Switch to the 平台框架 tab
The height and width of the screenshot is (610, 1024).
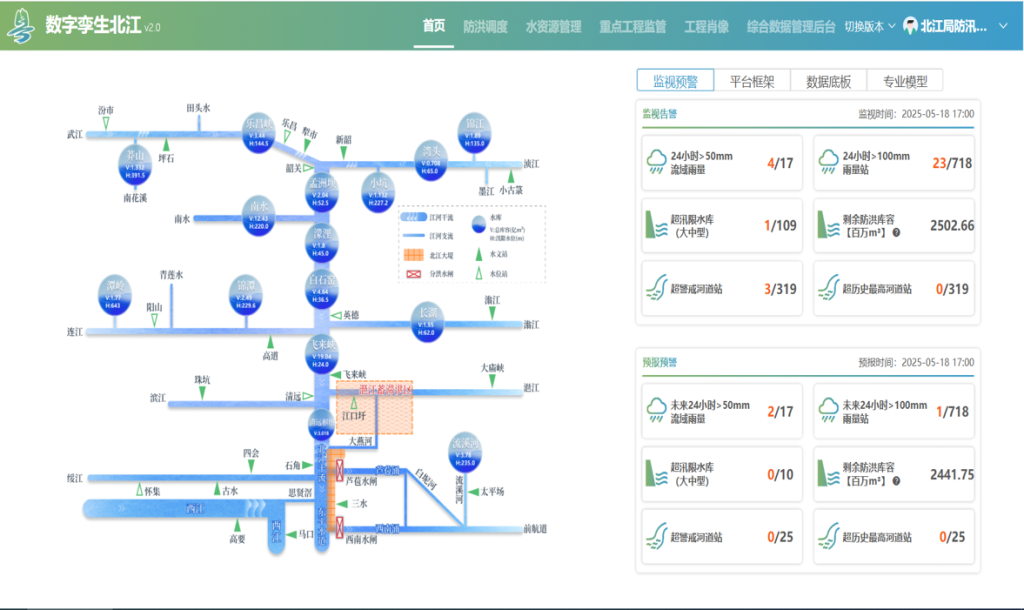point(752,81)
